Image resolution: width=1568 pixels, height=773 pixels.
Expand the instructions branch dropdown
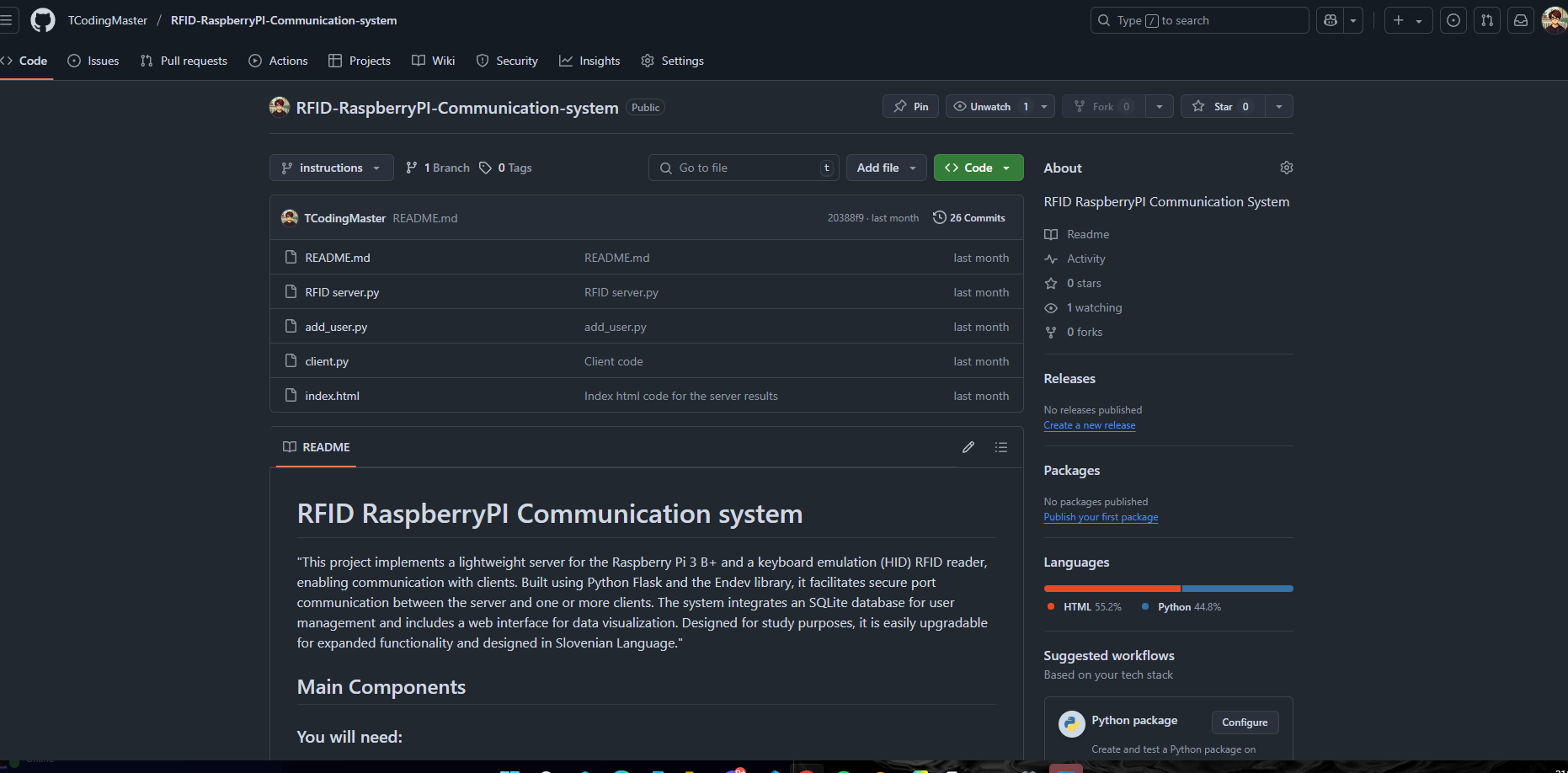[x=331, y=168]
